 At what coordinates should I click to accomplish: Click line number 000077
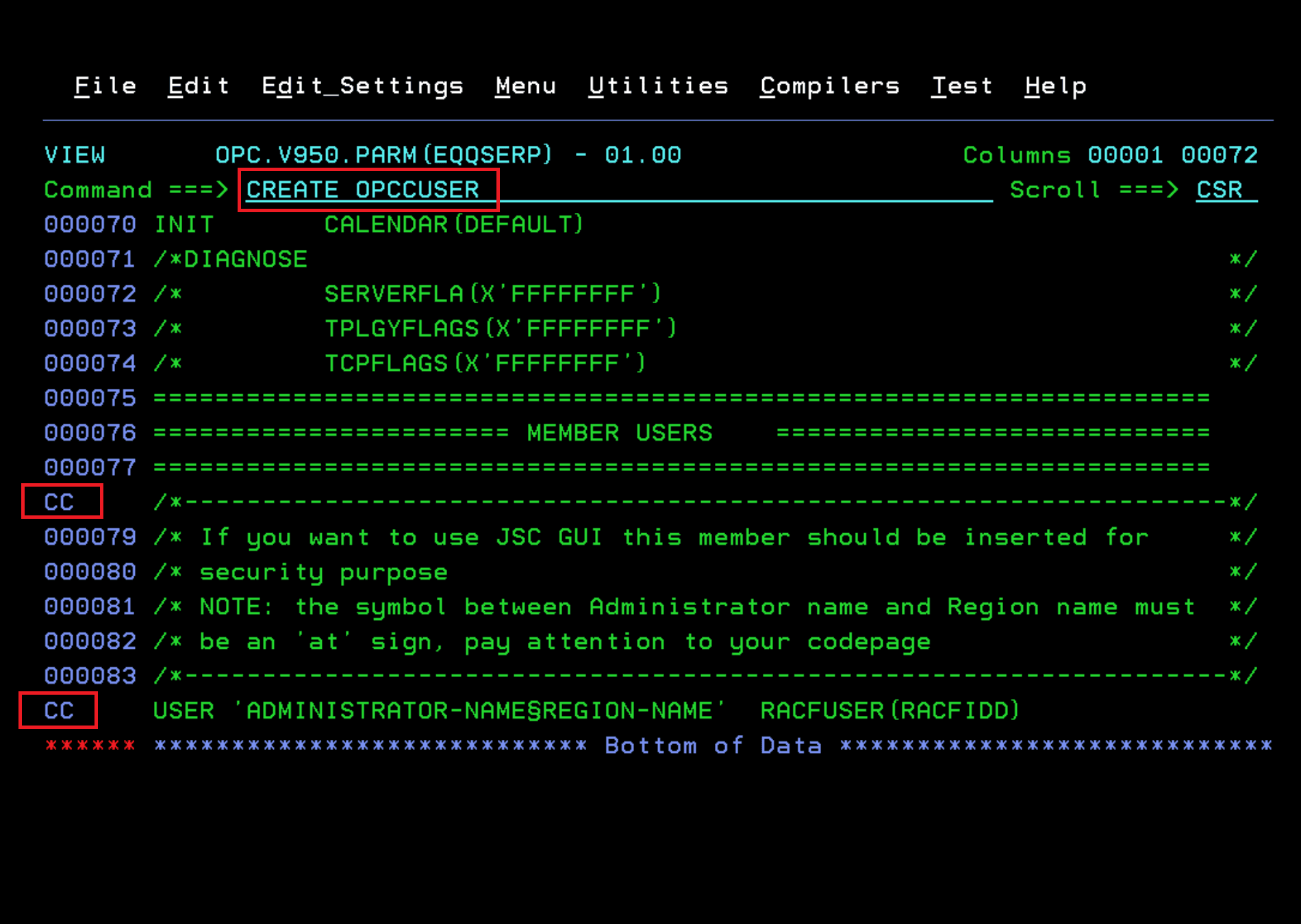click(90, 468)
